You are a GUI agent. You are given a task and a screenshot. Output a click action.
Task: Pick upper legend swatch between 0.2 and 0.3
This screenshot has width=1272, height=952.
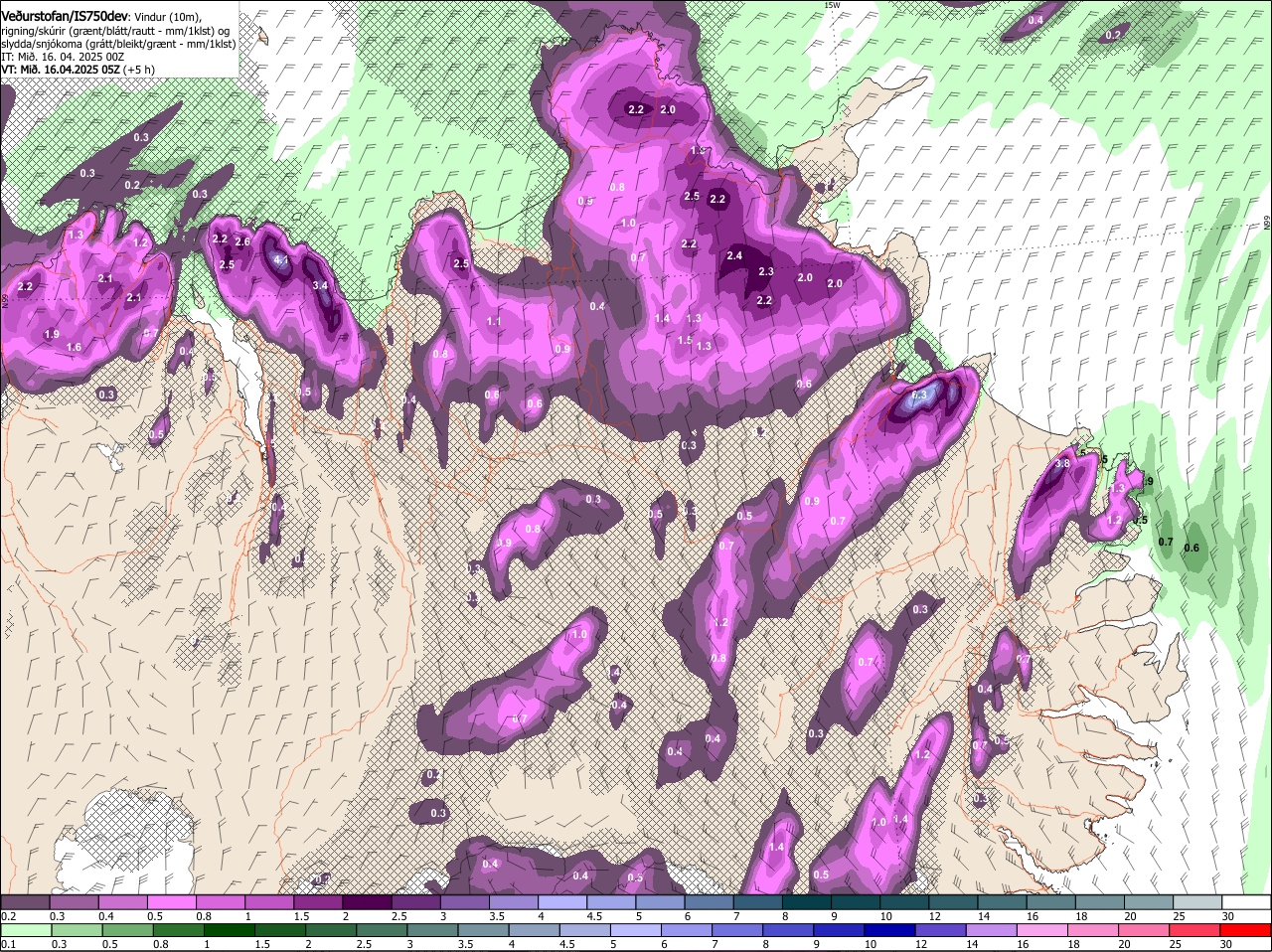pyautogui.click(x=25, y=901)
